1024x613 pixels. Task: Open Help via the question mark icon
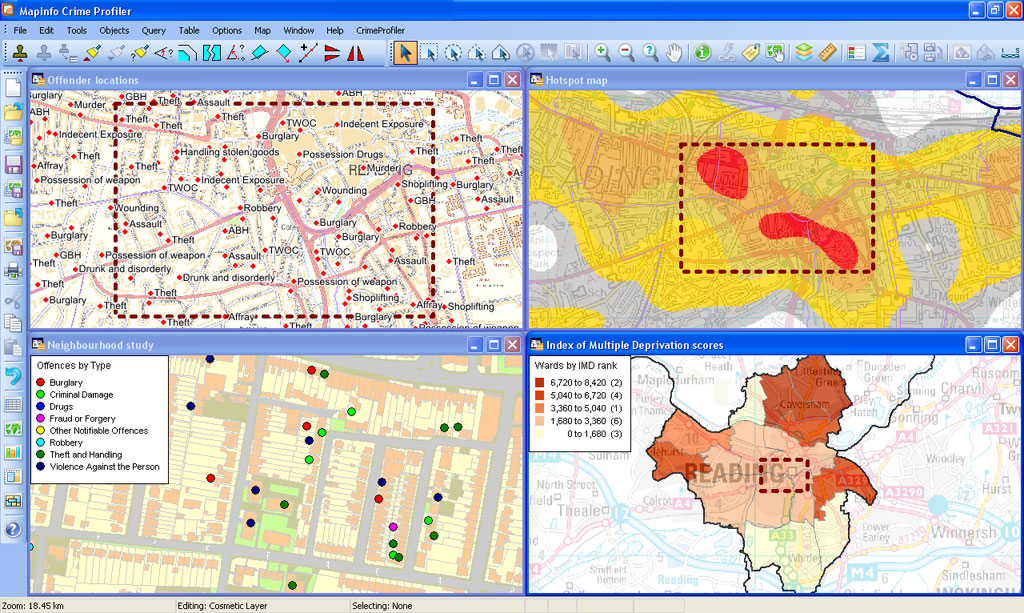coord(14,530)
